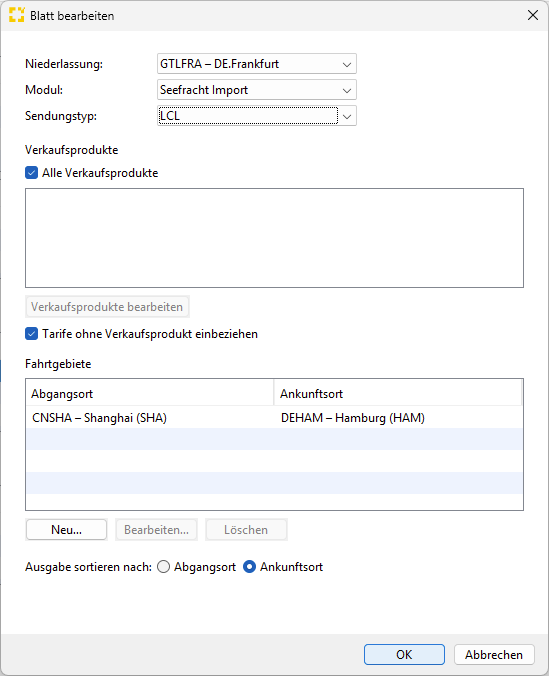
Task: Choose Ankunftsort sorting radio button
Action: click(249, 566)
